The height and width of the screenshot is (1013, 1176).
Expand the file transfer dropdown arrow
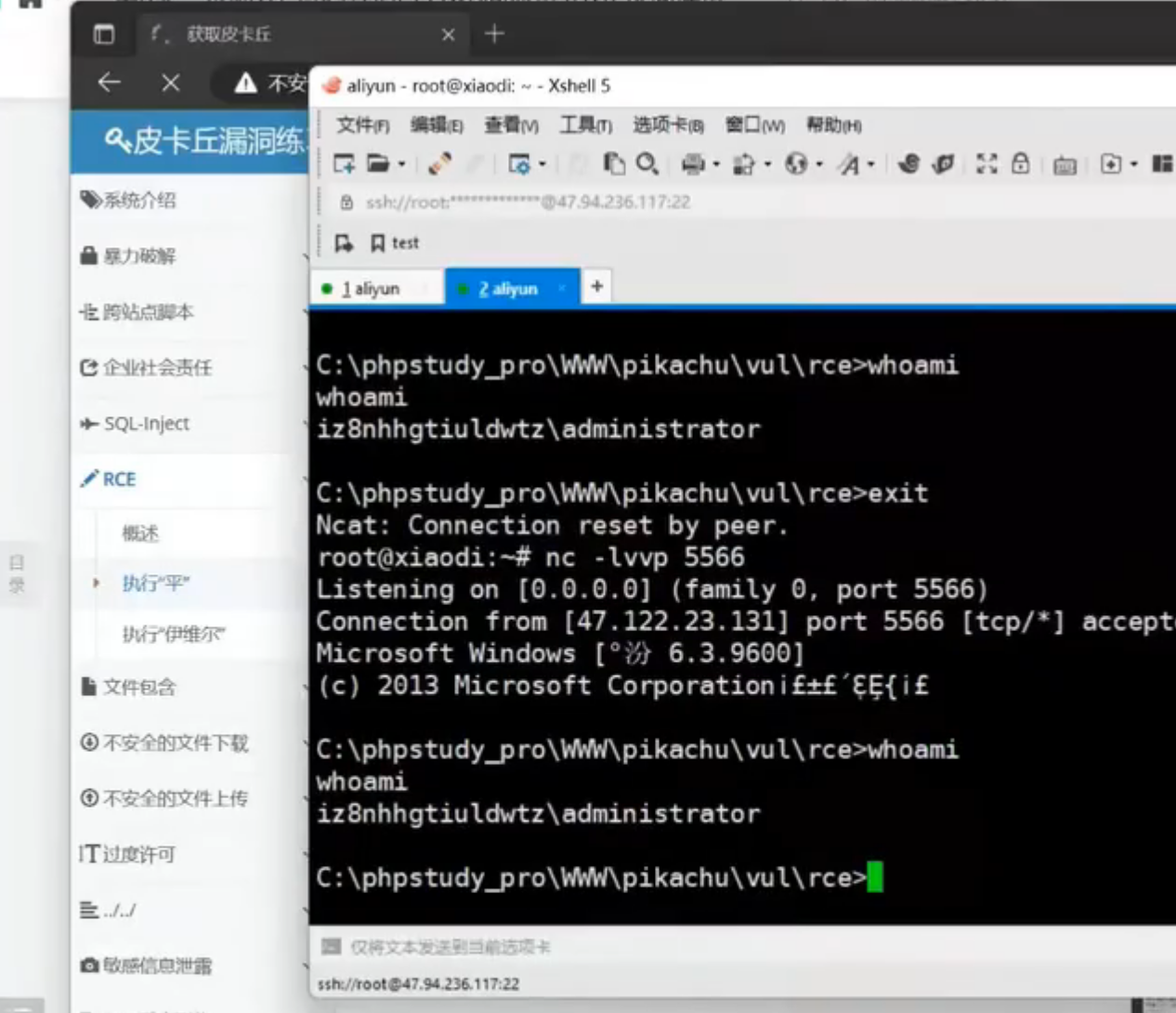tap(767, 164)
